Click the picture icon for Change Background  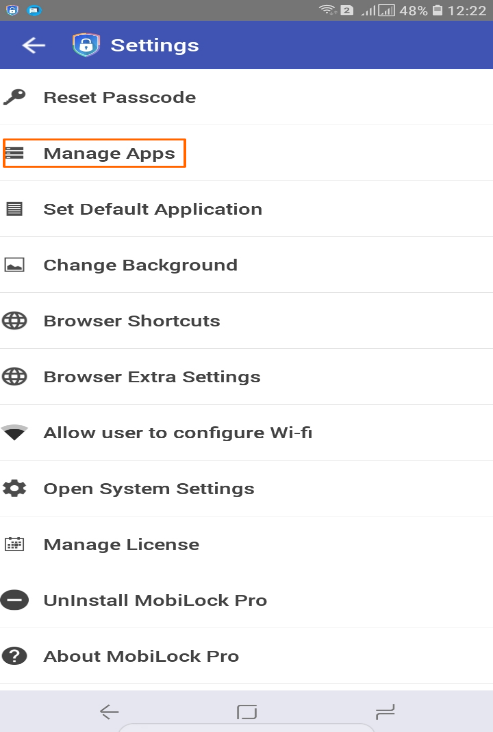pyautogui.click(x=14, y=265)
